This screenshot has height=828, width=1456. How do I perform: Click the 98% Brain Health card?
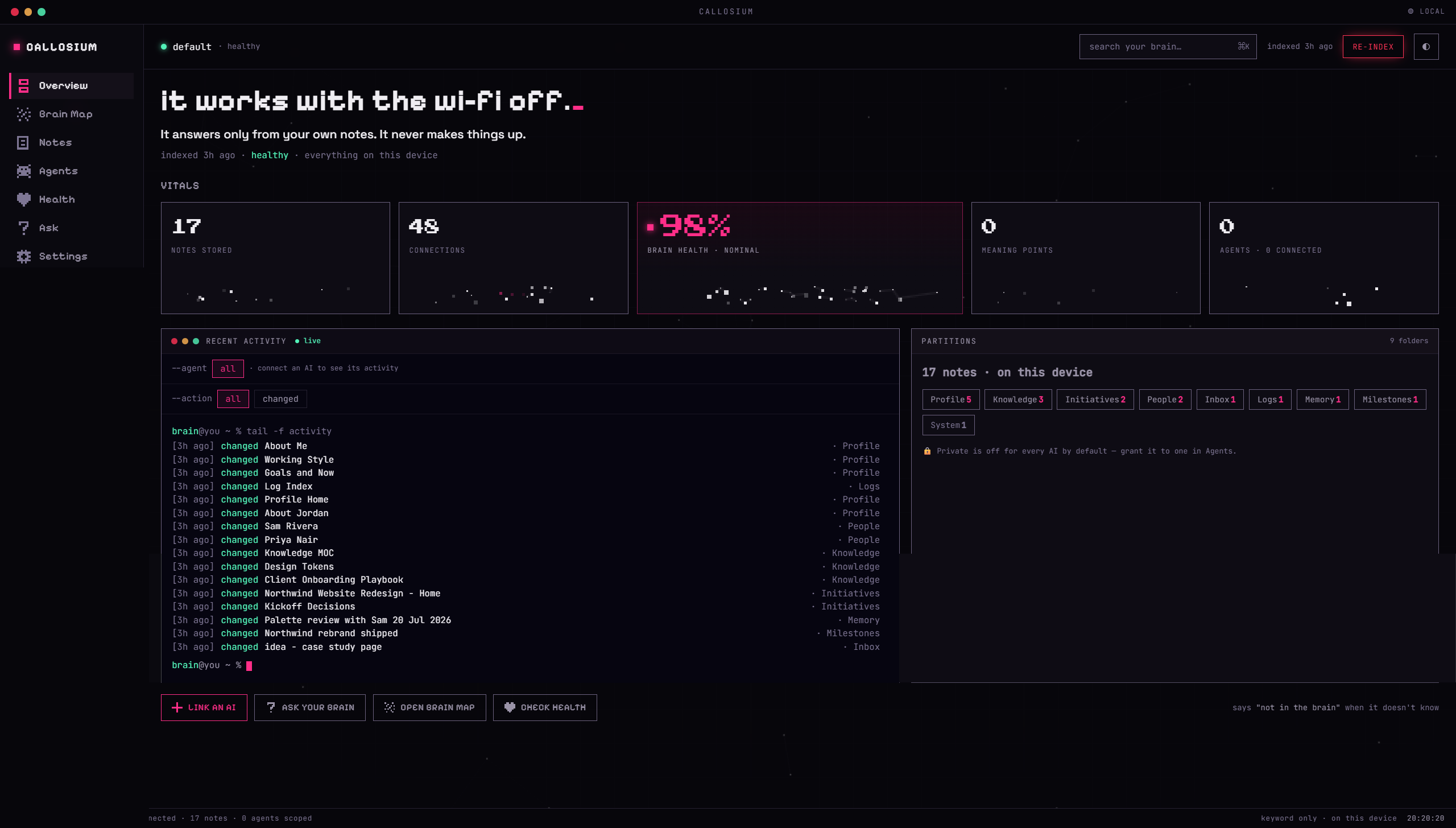pyautogui.click(x=800, y=258)
